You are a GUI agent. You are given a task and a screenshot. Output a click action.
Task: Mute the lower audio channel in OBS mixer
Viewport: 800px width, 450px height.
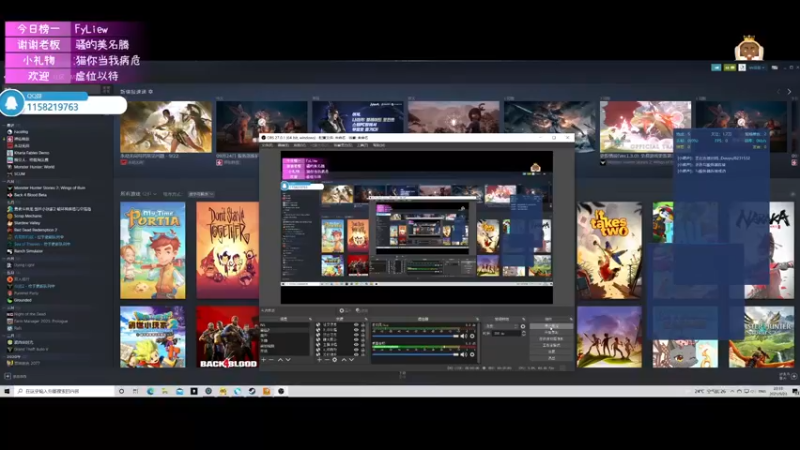pos(464,355)
